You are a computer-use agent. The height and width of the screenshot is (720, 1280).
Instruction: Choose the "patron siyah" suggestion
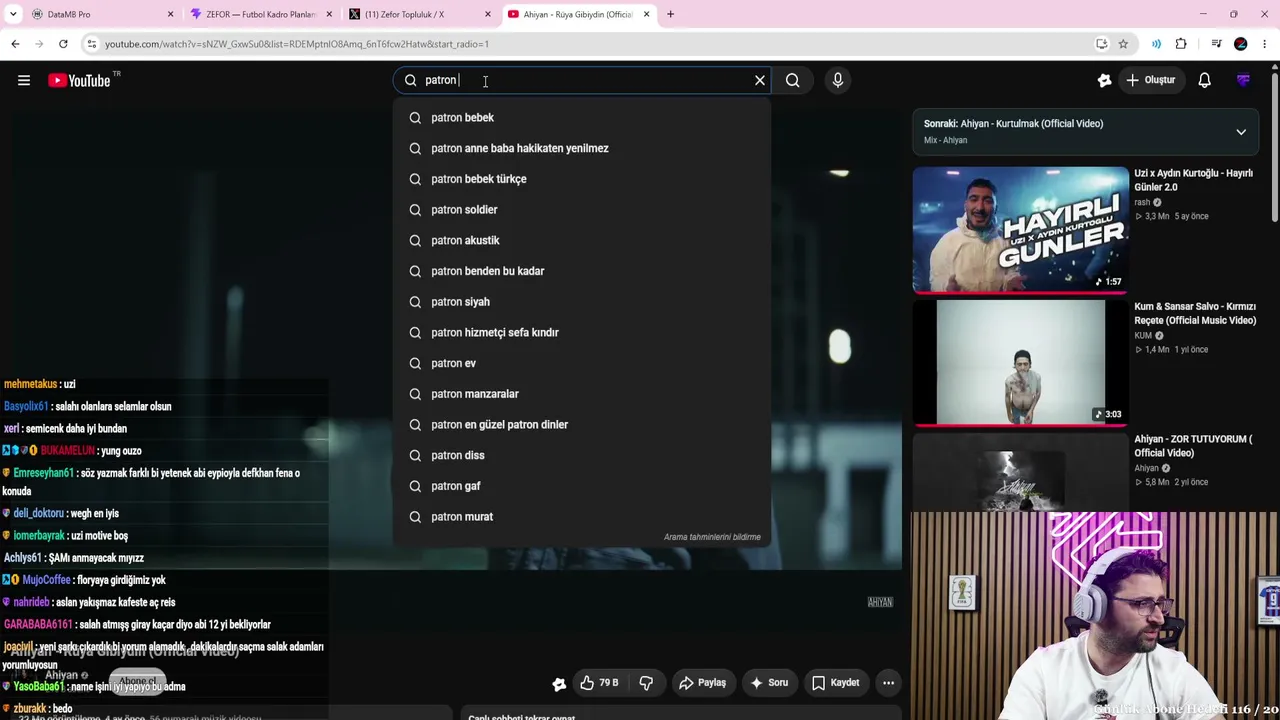(582, 302)
